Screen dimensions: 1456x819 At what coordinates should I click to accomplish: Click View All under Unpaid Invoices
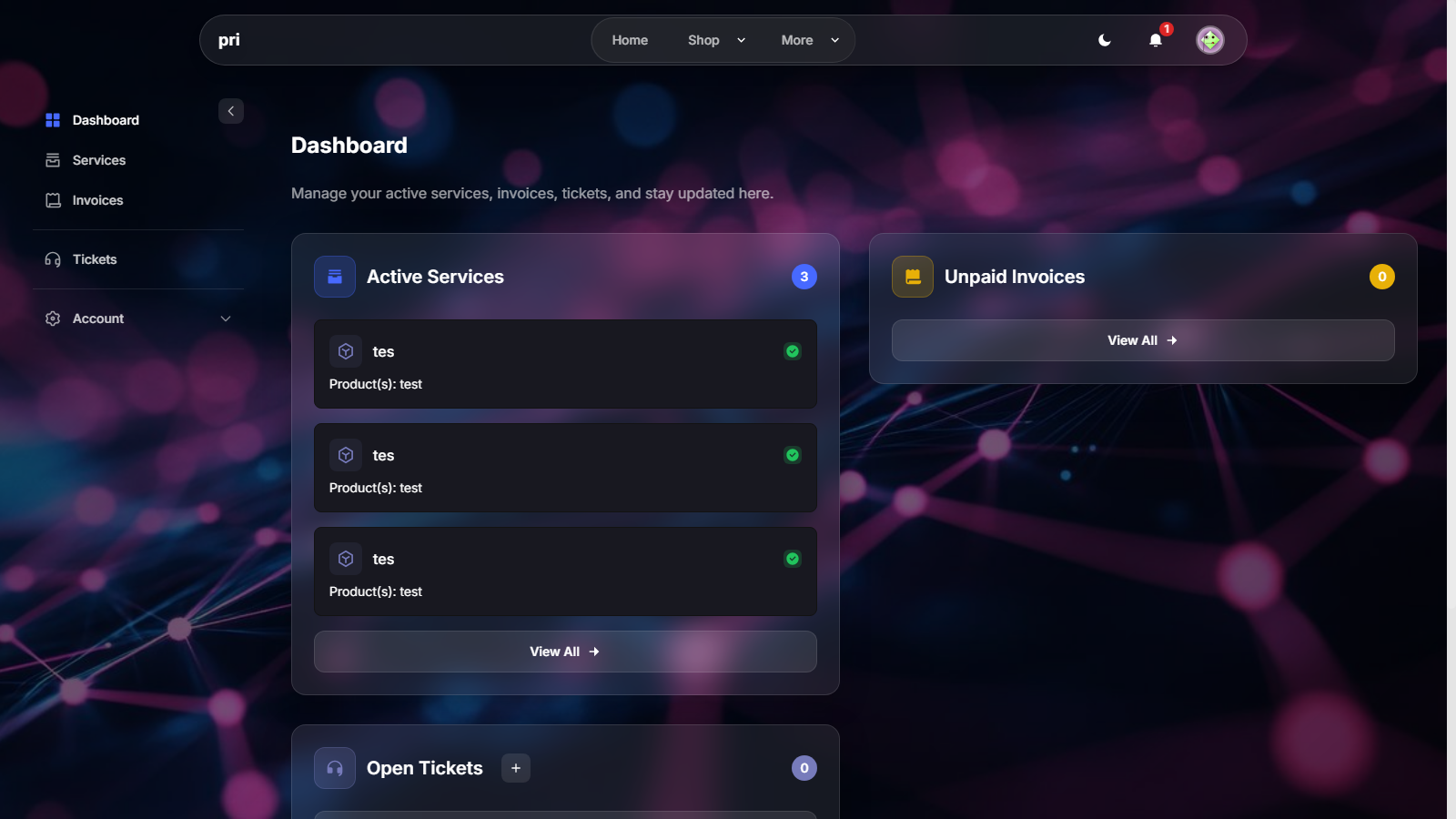(1142, 340)
